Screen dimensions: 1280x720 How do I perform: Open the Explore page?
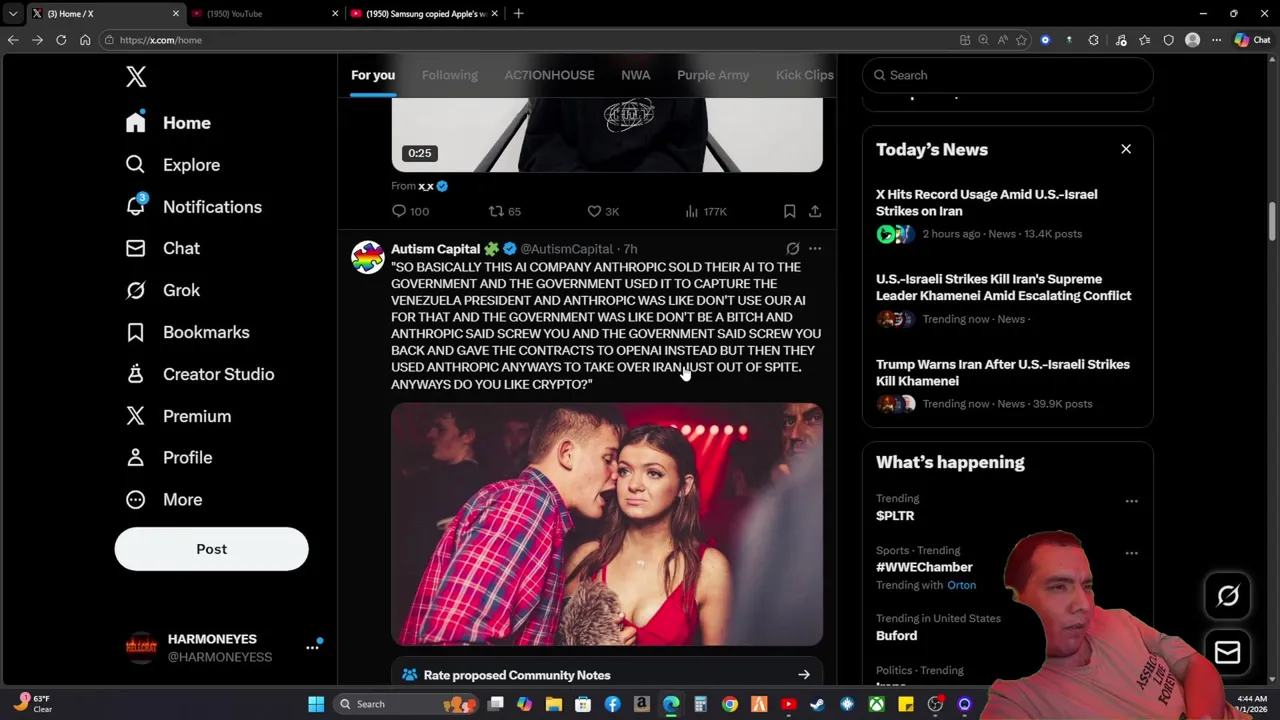(x=172, y=165)
